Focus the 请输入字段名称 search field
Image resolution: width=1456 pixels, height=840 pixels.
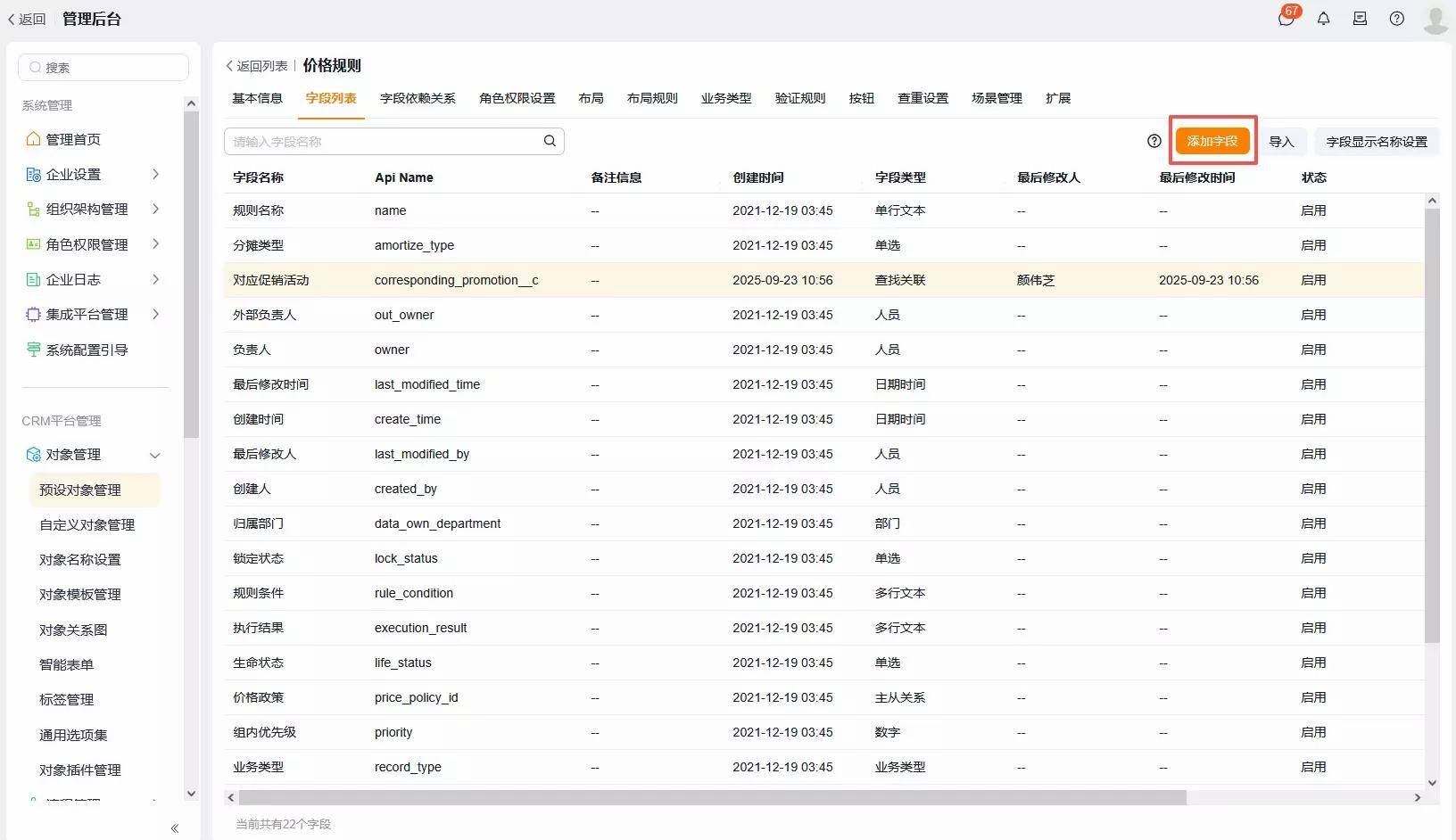click(x=384, y=141)
